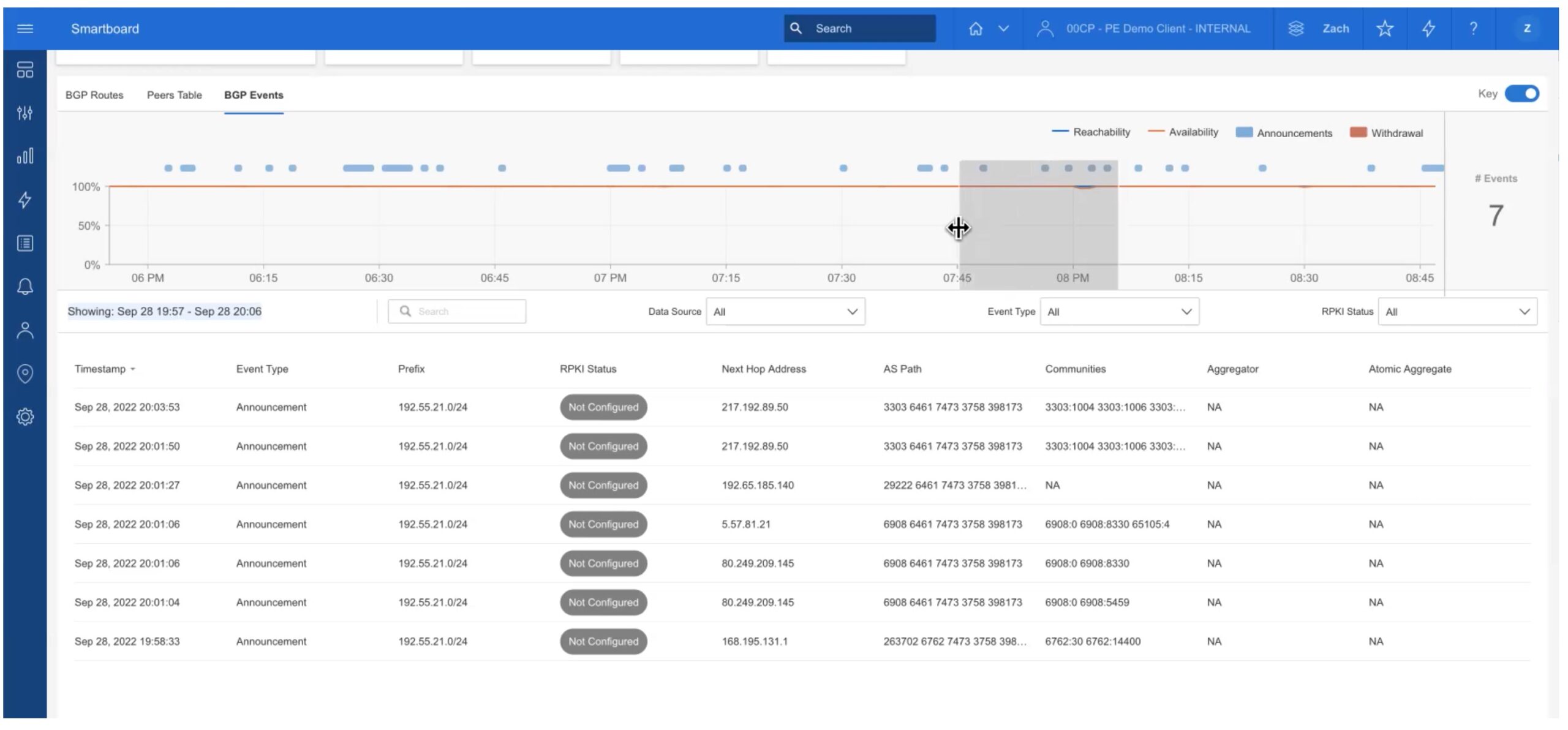This screenshot has width=1568, height=730.
Task: Click the bar chart sidebar icon
Action: pyautogui.click(x=25, y=156)
